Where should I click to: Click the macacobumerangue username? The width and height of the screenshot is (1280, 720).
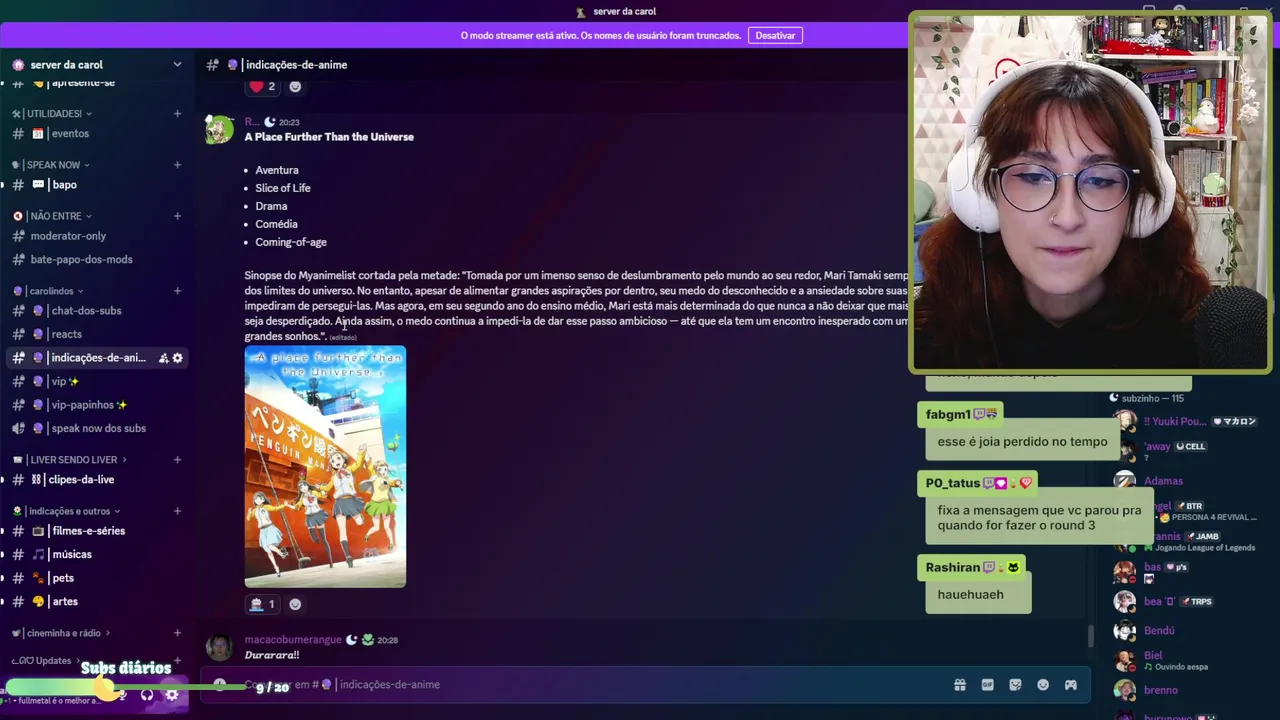coord(293,640)
